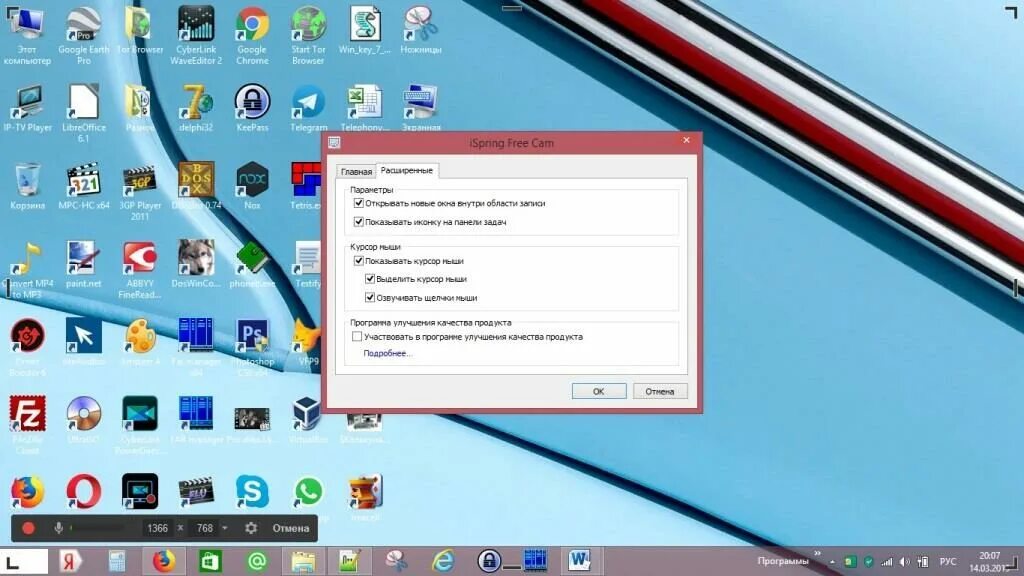Select the Ножницы snipping tool desktop icon
Screen dimensions: 1024x576
[421, 30]
